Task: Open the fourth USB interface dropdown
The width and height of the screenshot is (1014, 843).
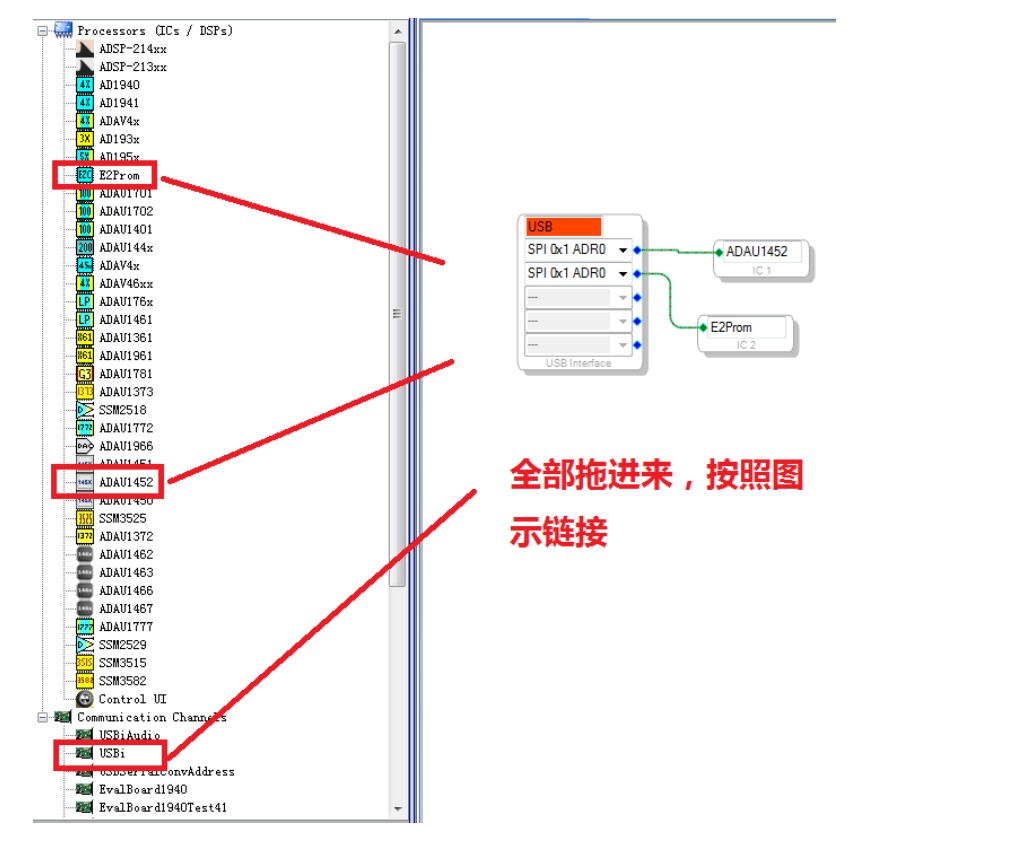Action: click(623, 321)
